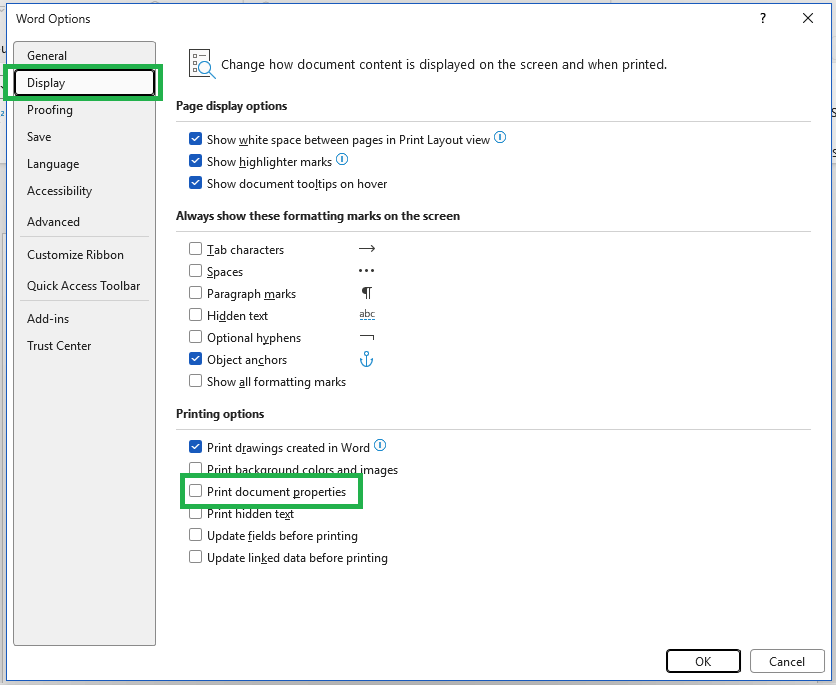Confirm changes with the OK button
The width and height of the screenshot is (836, 685).
coord(703,662)
